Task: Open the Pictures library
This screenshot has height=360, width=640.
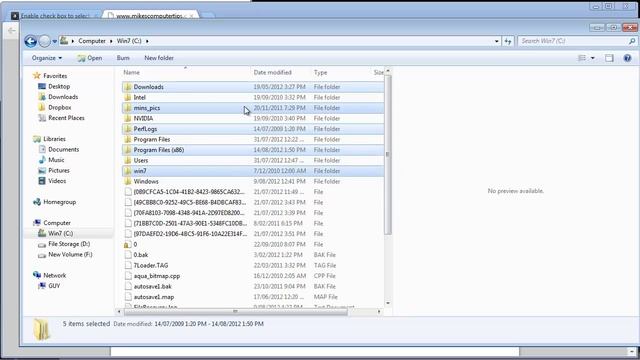Action: (x=59, y=170)
